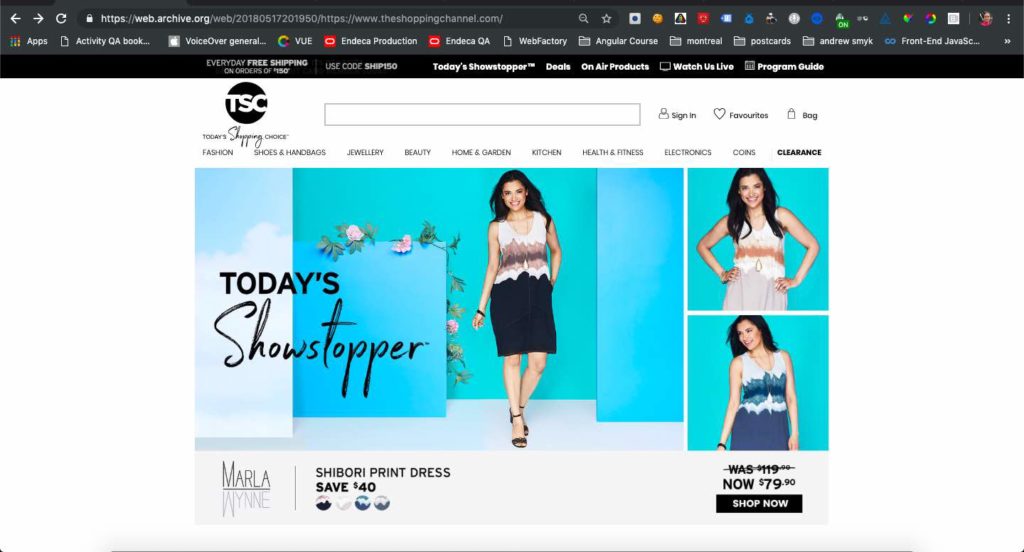Open the CLEARANCE category
The image size is (1024, 552).
(799, 152)
